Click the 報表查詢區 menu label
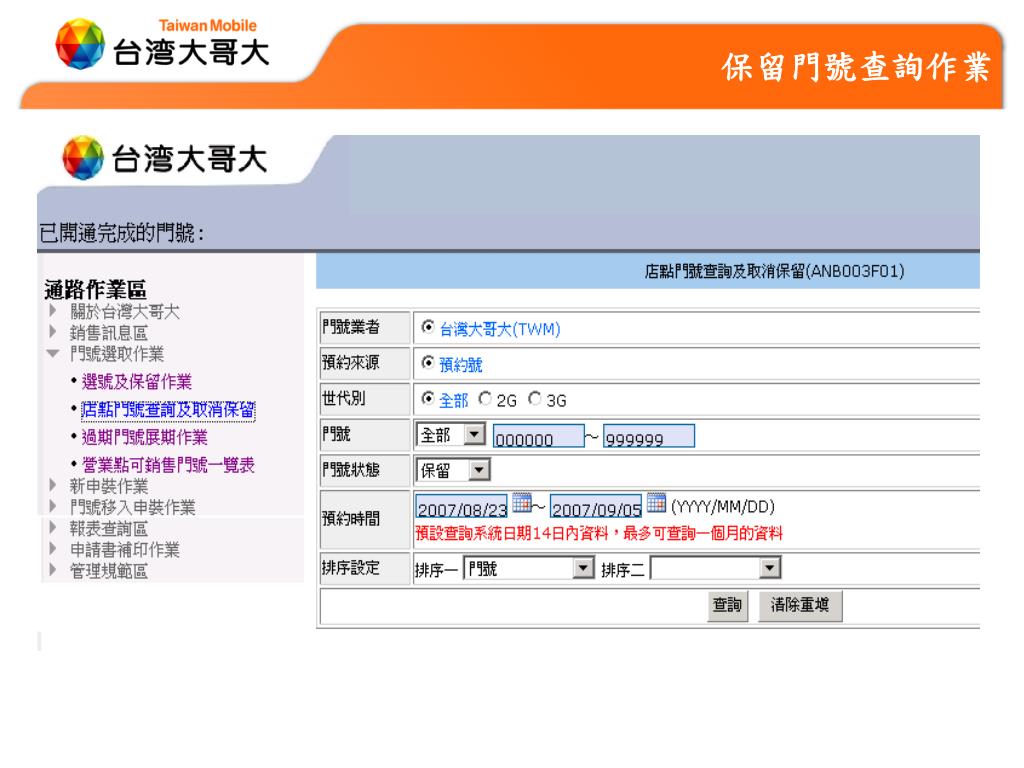Screen dimensions: 1024x768 coord(109,528)
